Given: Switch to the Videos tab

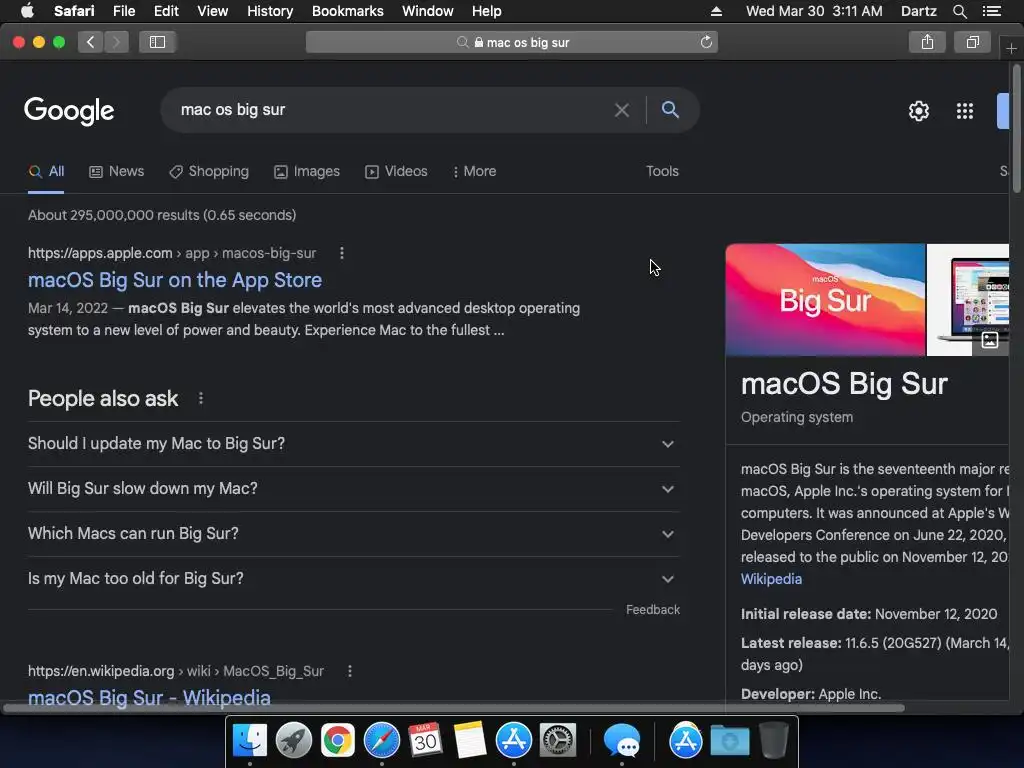Looking at the screenshot, I should (396, 172).
